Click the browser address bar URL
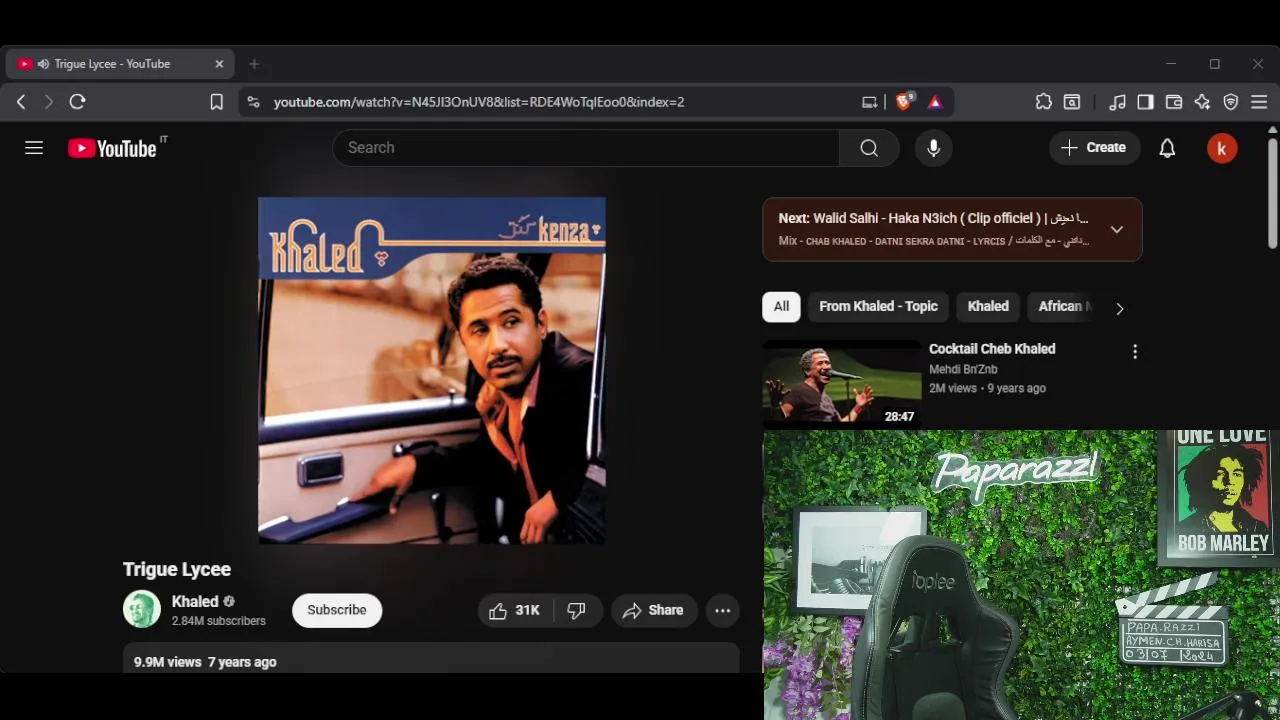The width and height of the screenshot is (1280, 720). (x=479, y=102)
